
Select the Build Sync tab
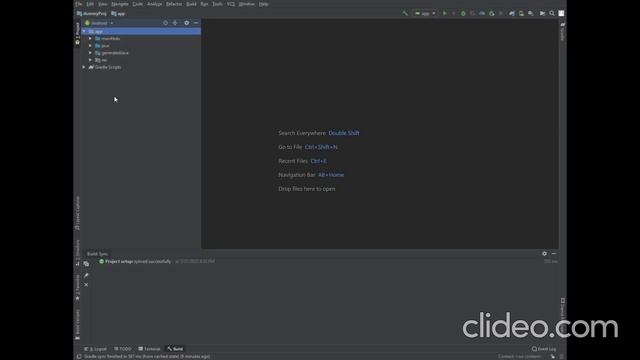pyautogui.click(x=97, y=254)
